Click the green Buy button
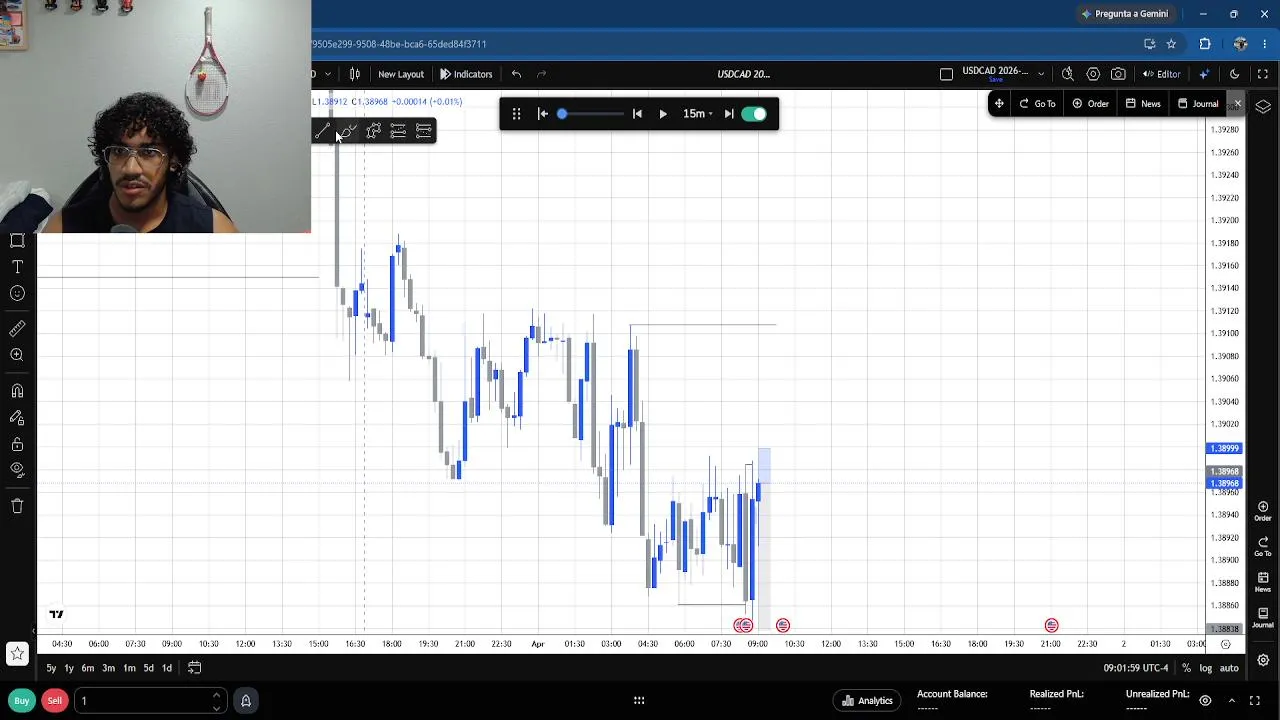 pos(21,701)
